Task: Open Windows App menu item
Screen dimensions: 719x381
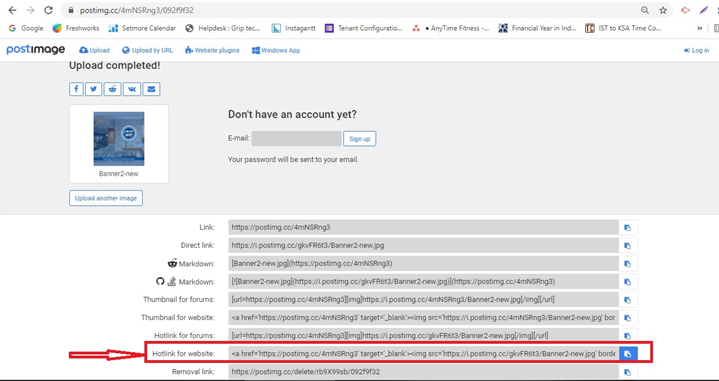Action: point(276,50)
